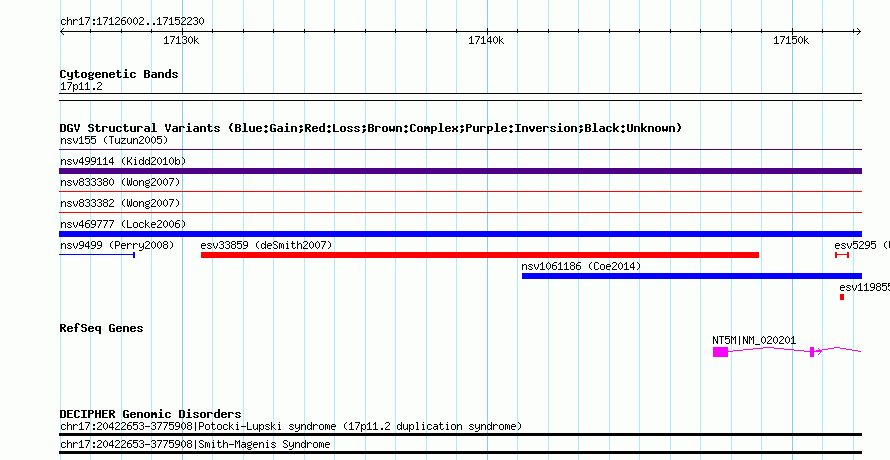The image size is (890, 460).
Task: Click the right arrowhead of the ruler
Action: click(x=858, y=32)
